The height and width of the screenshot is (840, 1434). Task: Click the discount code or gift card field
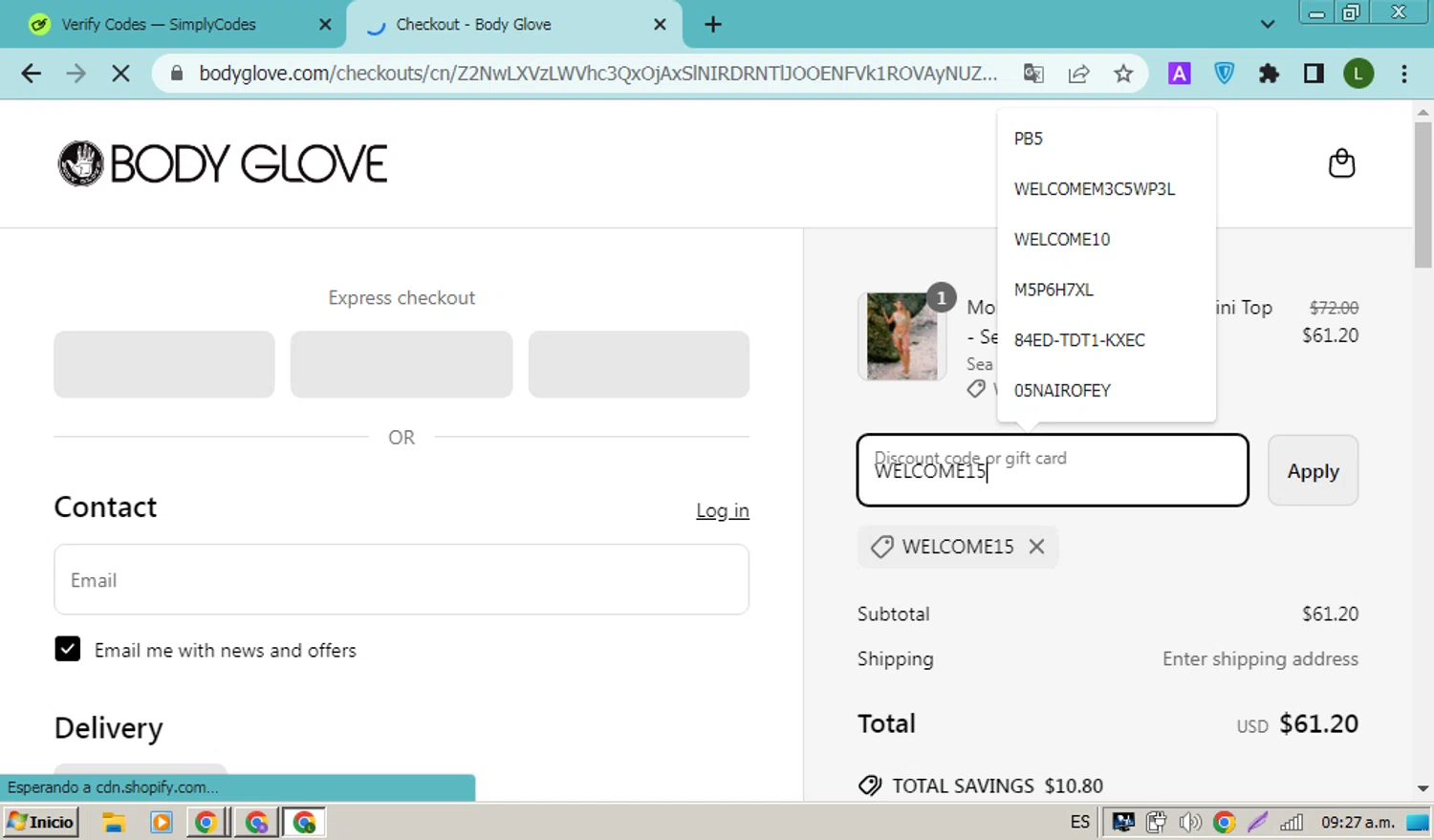(x=1053, y=470)
